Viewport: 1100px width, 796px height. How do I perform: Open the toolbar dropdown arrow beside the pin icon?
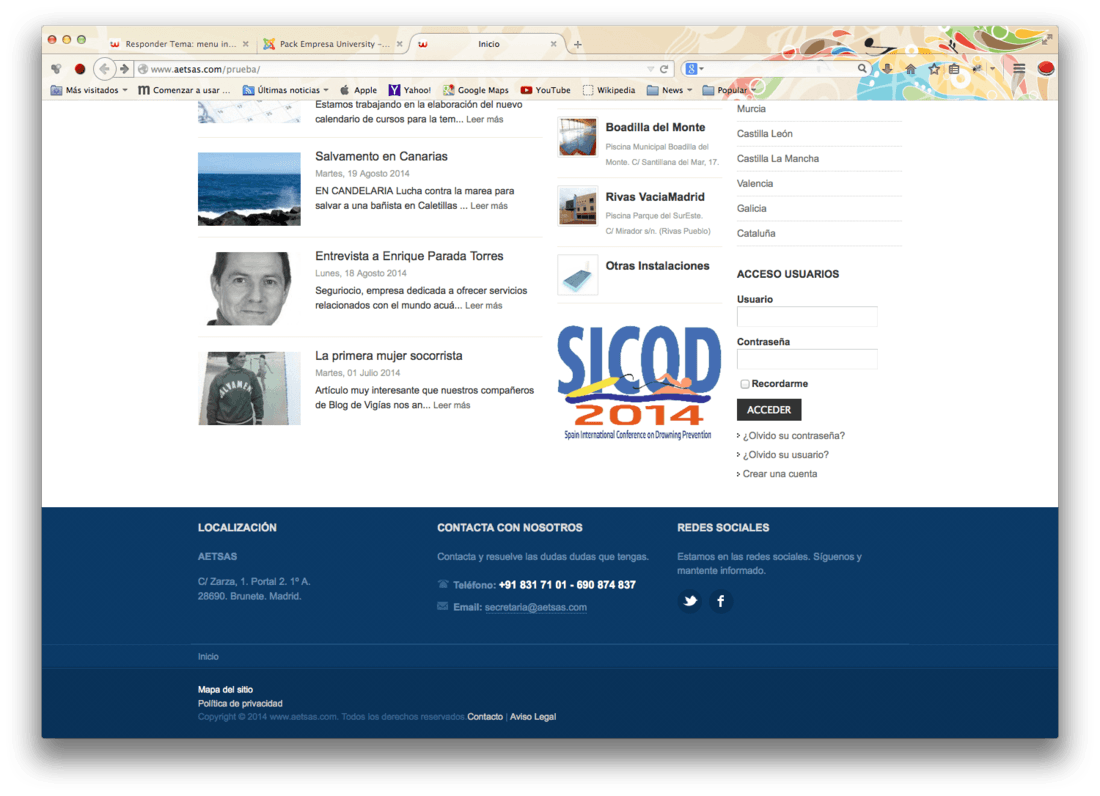(992, 69)
